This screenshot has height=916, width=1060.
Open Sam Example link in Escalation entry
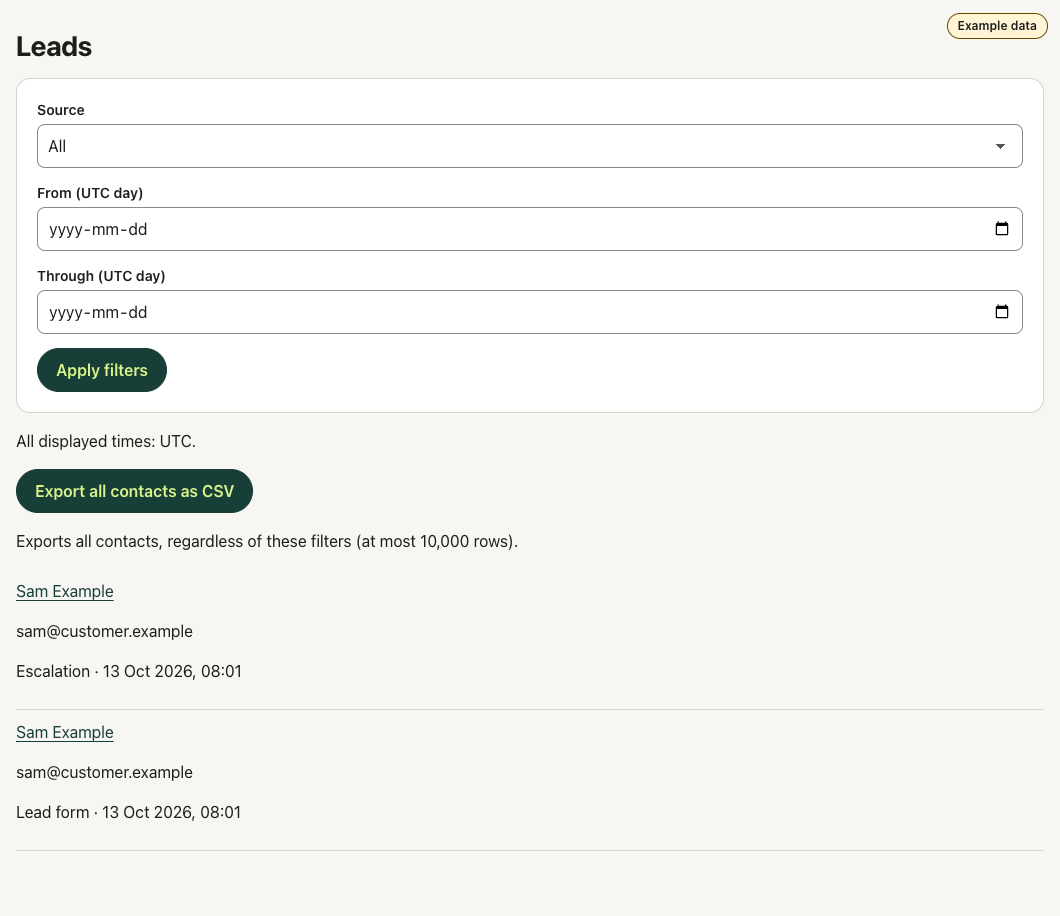pos(65,592)
